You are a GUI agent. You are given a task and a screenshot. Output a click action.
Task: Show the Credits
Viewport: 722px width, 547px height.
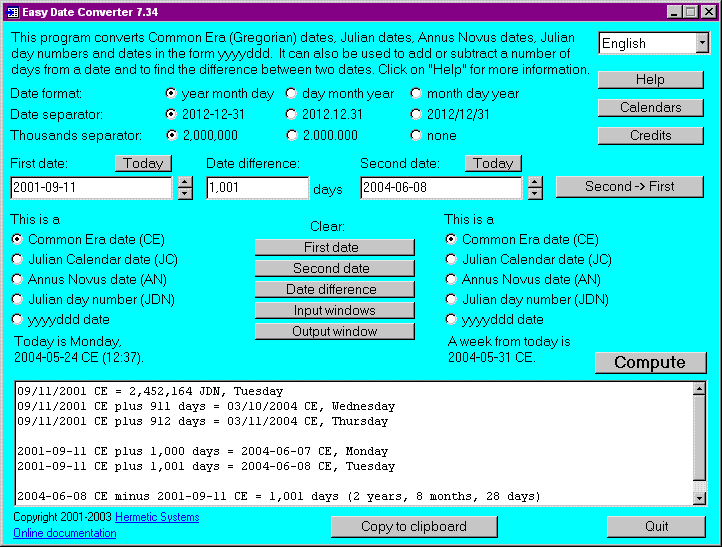click(x=650, y=135)
